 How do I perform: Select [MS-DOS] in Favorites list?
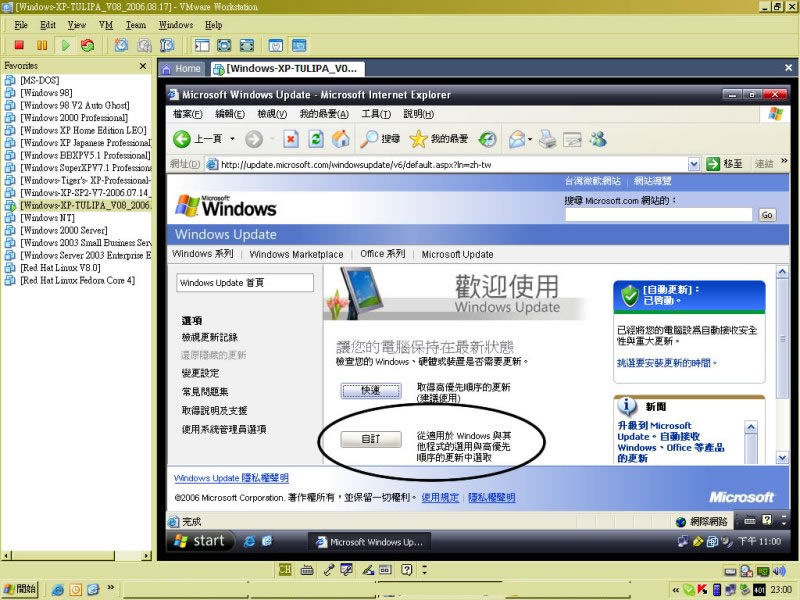[x=40, y=80]
